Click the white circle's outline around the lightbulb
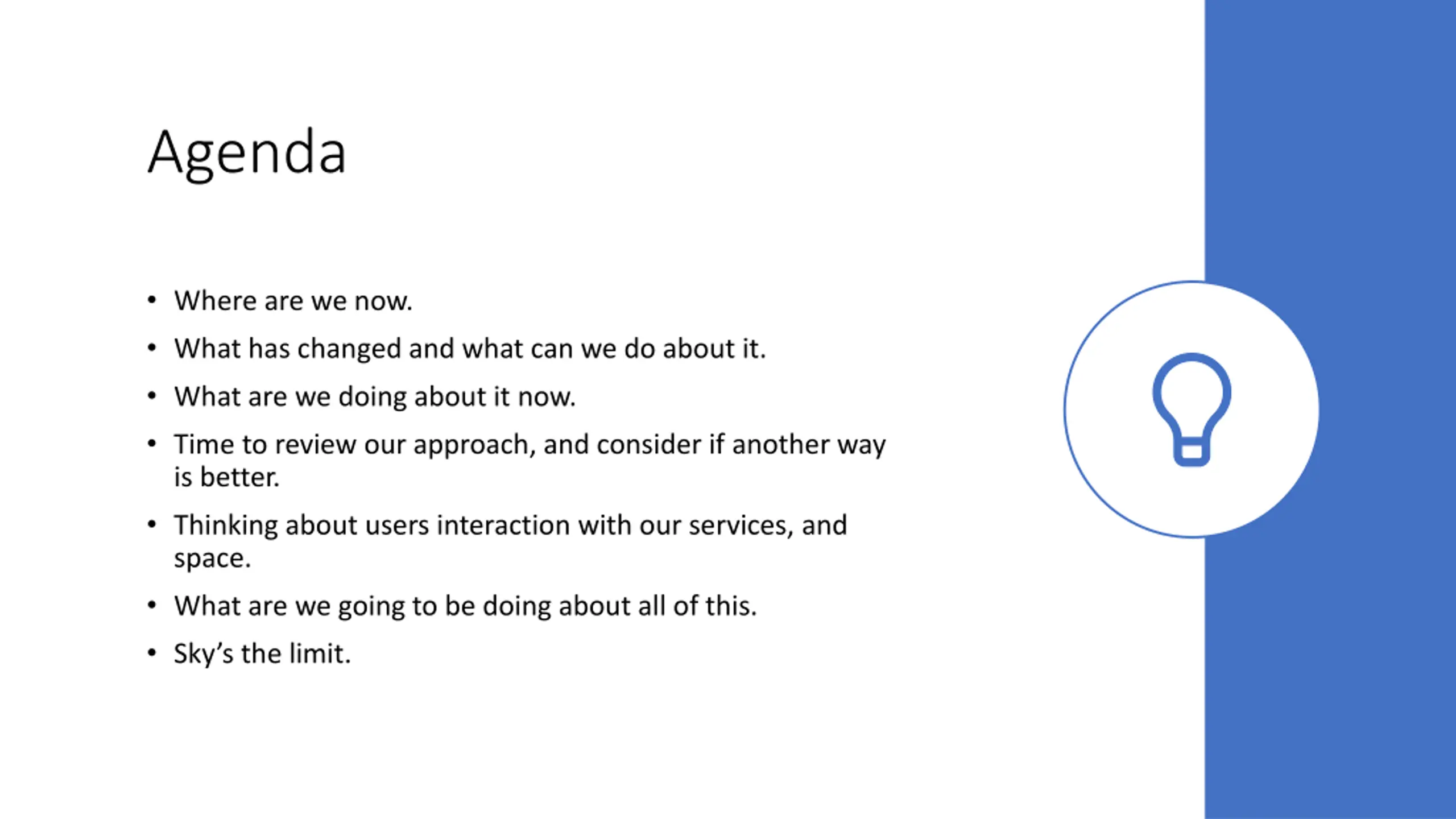The image size is (1456, 819). click(1065, 409)
